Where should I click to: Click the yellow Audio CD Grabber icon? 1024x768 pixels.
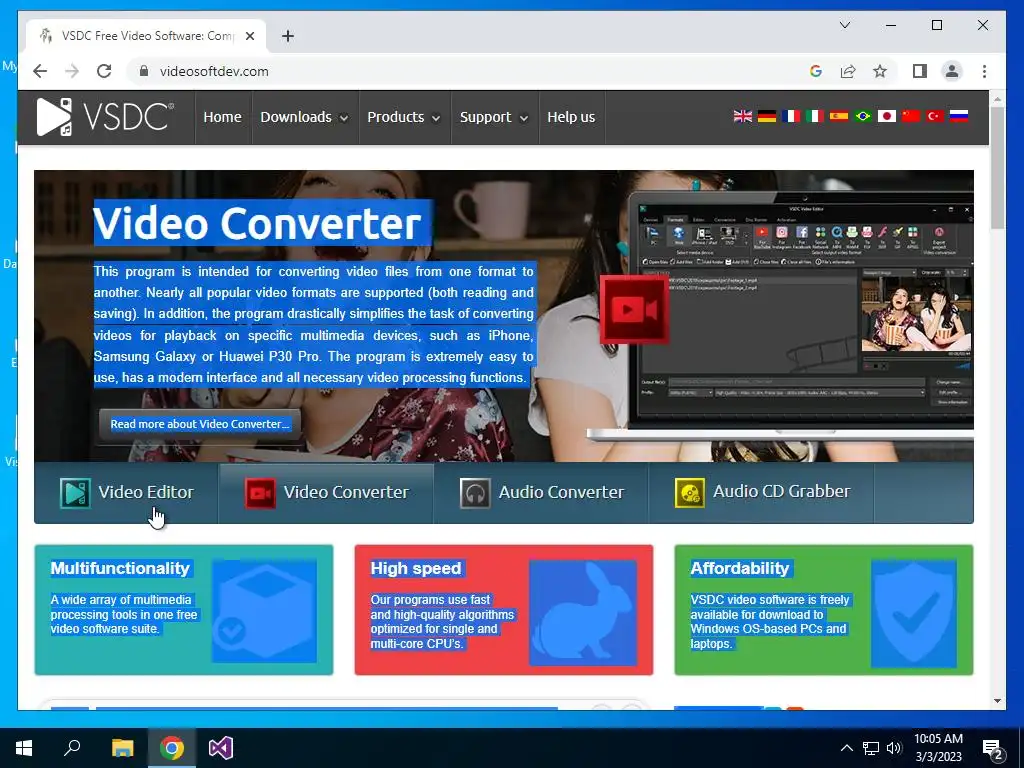coord(690,493)
